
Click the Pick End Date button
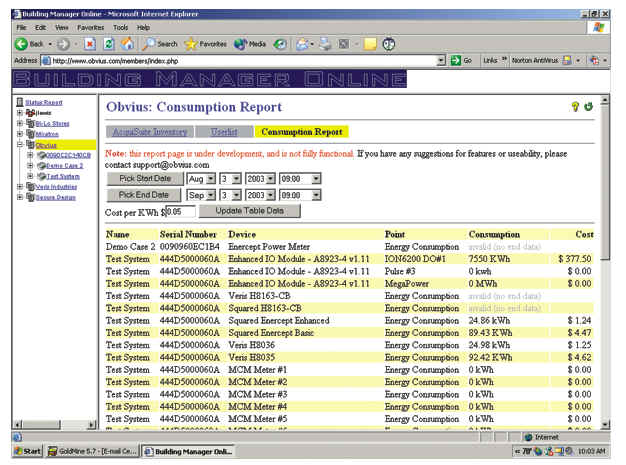(144, 195)
